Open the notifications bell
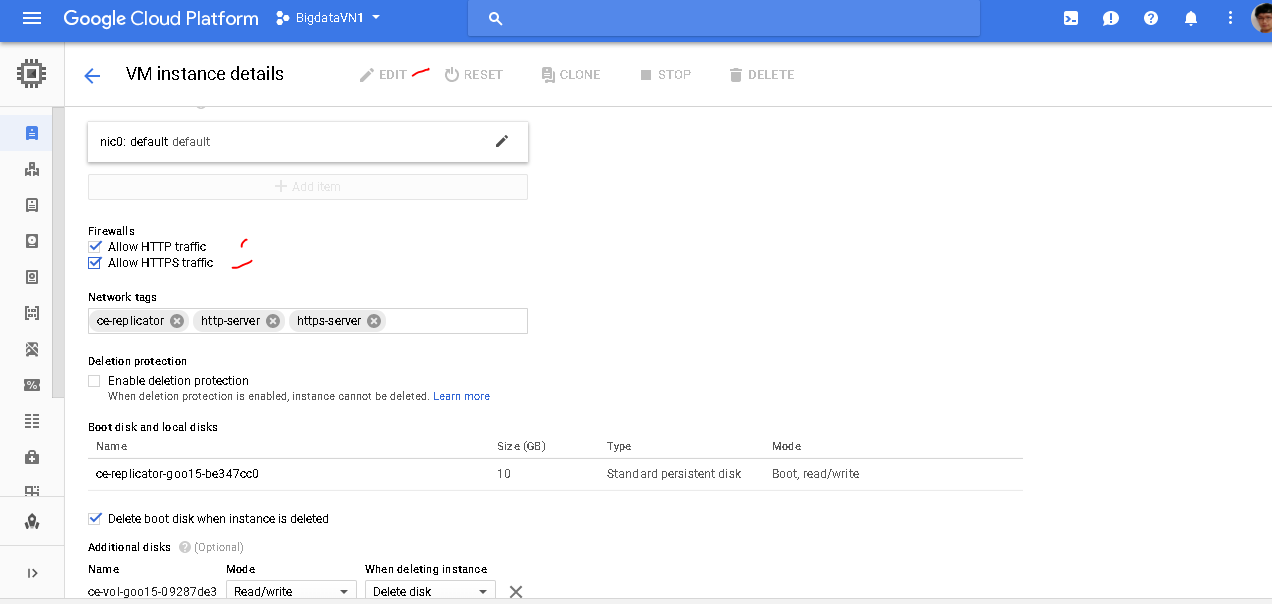Viewport: 1272px width, 604px height. tap(1191, 18)
